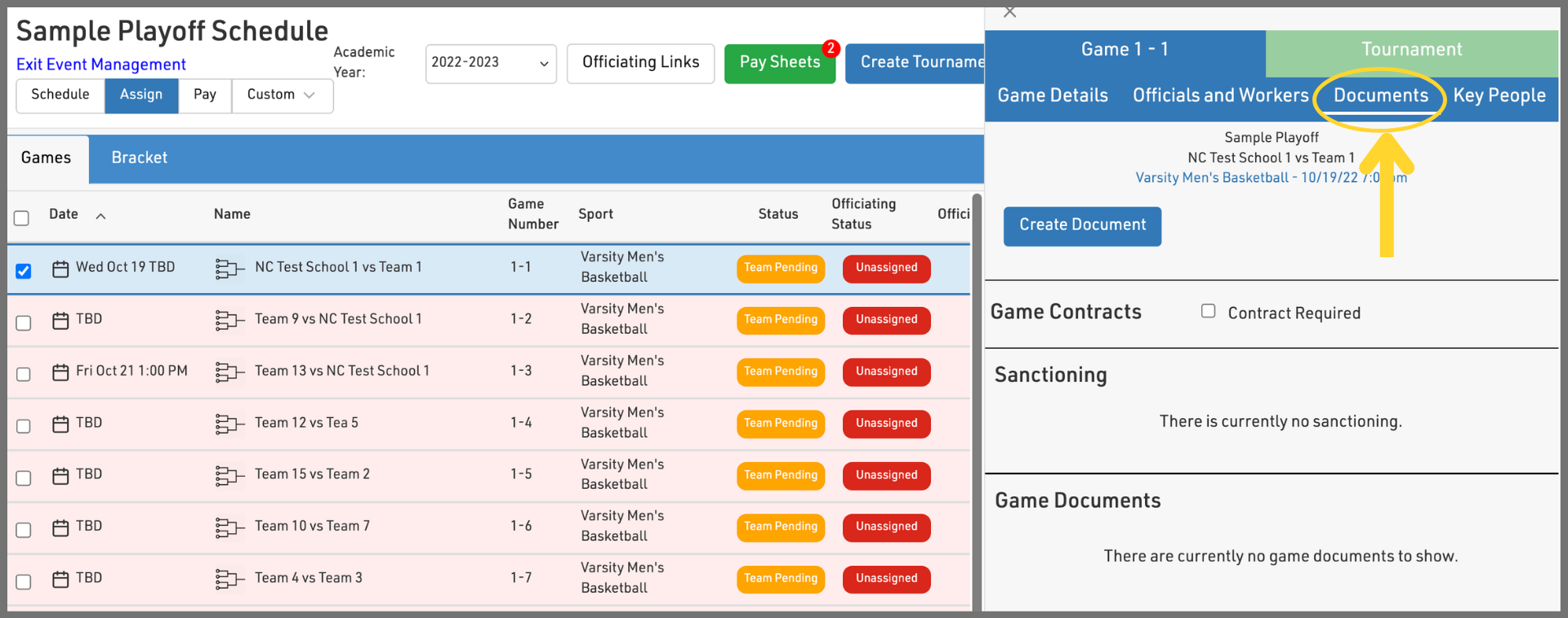Open Pay Sheets
Viewport: 1568px width, 618px height.
point(779,63)
